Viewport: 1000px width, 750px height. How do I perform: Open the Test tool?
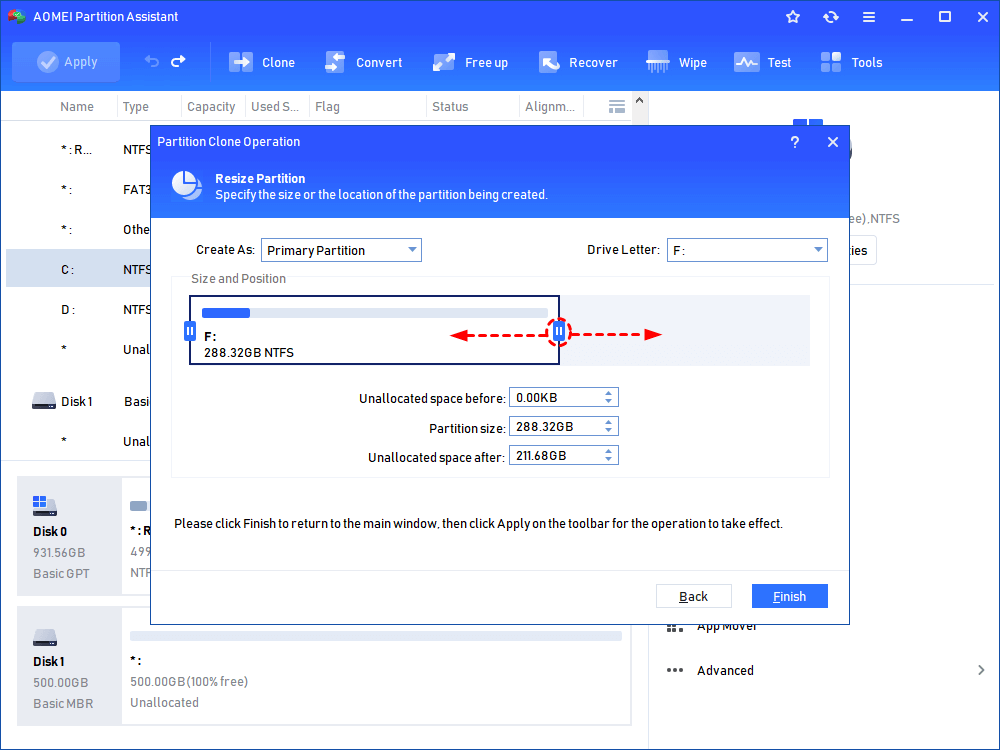762,62
